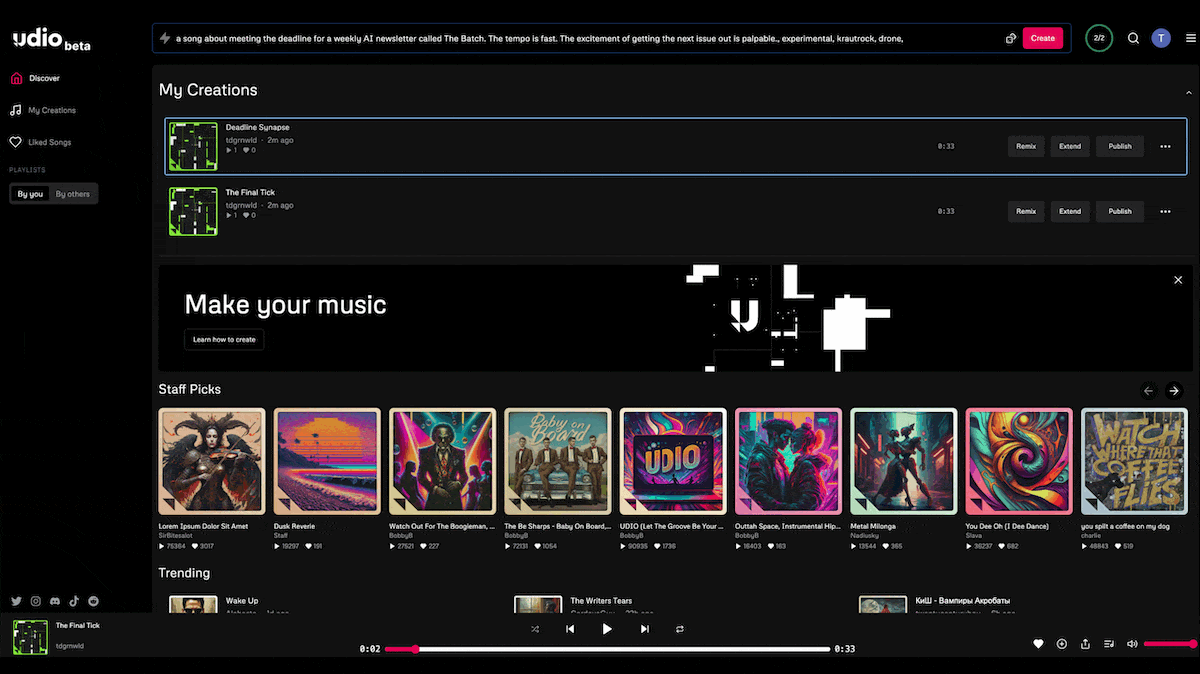
Task: Switch playlists to By others tab
Action: [x=73, y=194]
